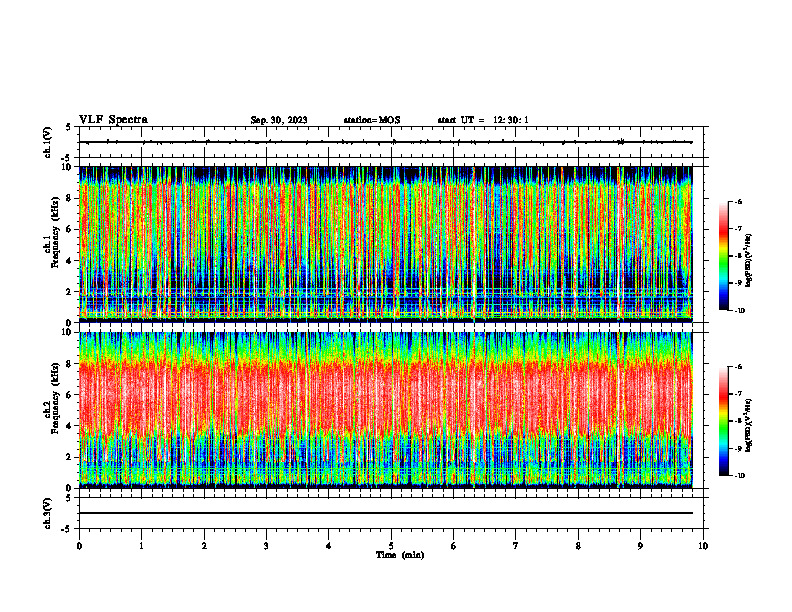
Task: Click time axis tick label "2"
Action: pos(204,546)
